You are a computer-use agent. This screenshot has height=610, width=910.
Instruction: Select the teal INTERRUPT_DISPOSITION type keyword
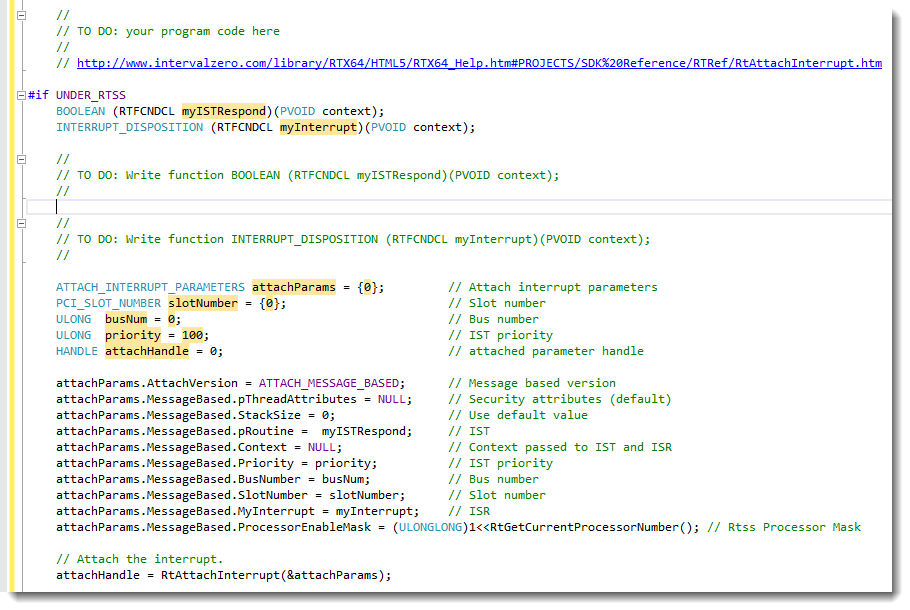(x=129, y=127)
